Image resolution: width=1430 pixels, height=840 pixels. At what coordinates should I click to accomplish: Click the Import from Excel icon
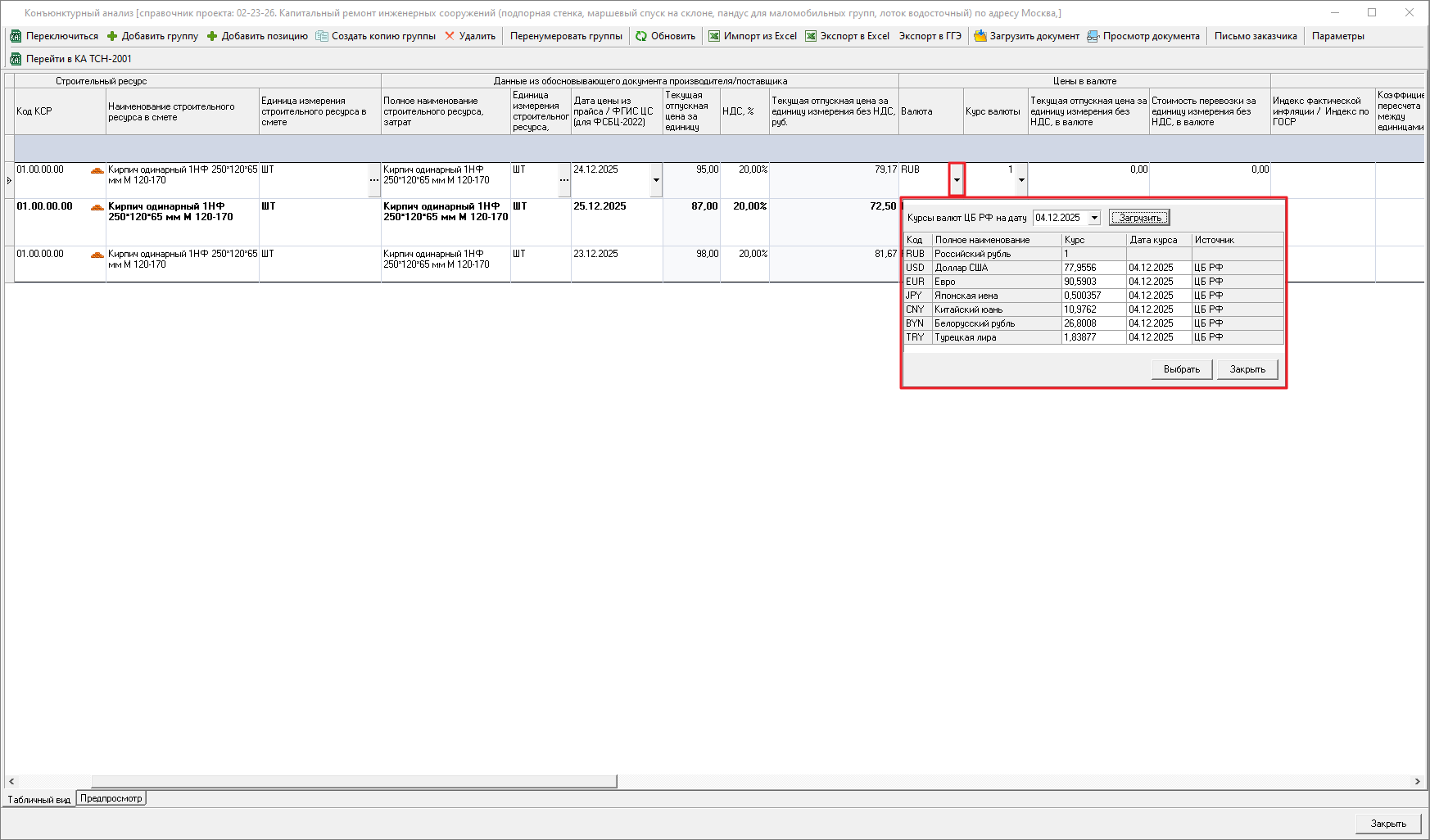(714, 36)
